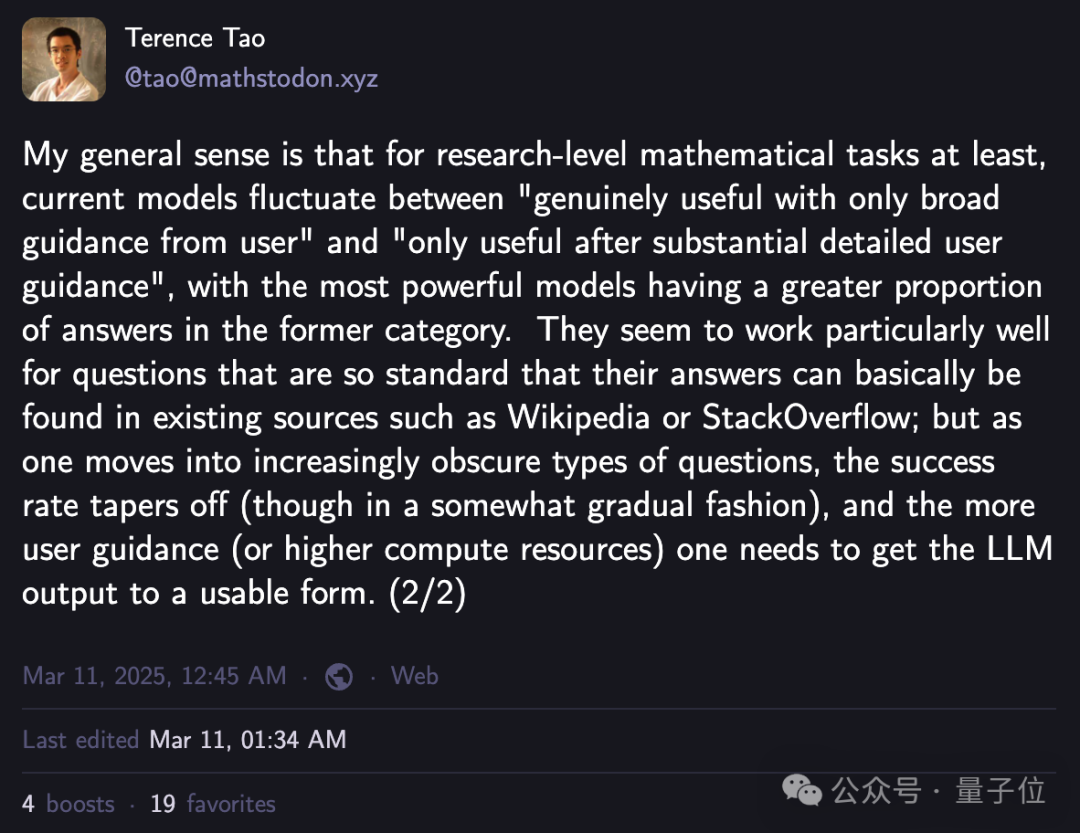Click the number 19 favorites count
This screenshot has width=1080, height=833.
pos(163,803)
